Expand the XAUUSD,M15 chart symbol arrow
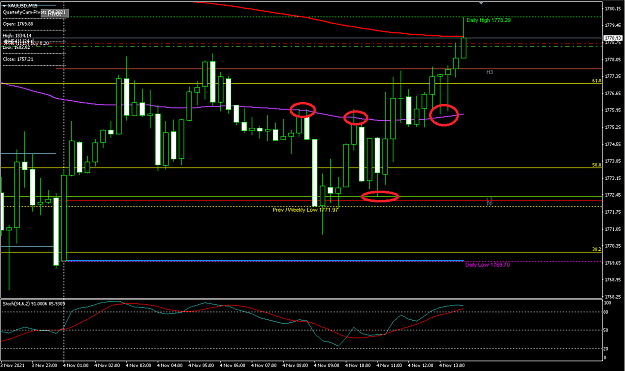Screen dimensions: 625x371 4,6
